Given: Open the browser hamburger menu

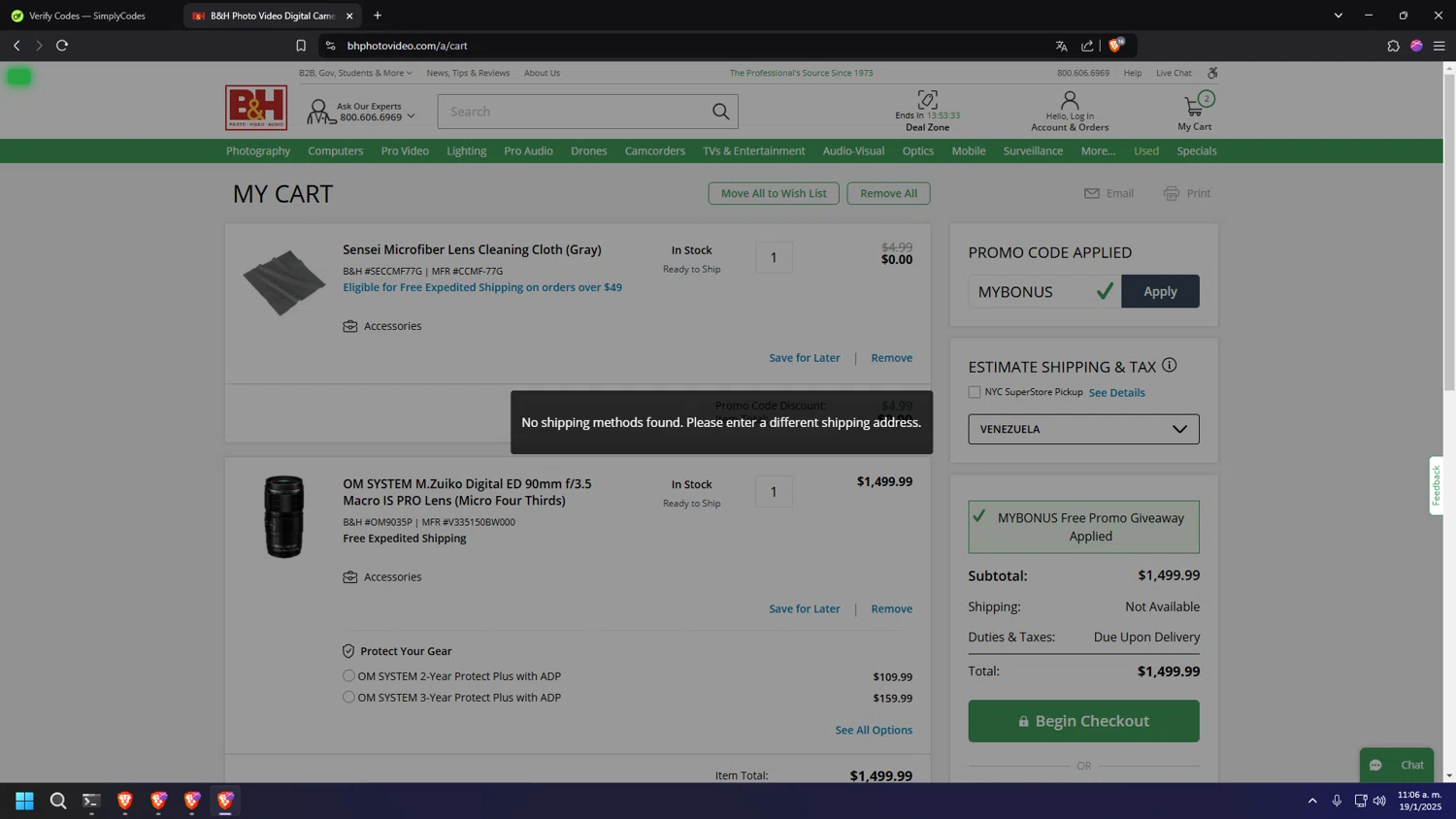Looking at the screenshot, I should click(x=1439, y=46).
